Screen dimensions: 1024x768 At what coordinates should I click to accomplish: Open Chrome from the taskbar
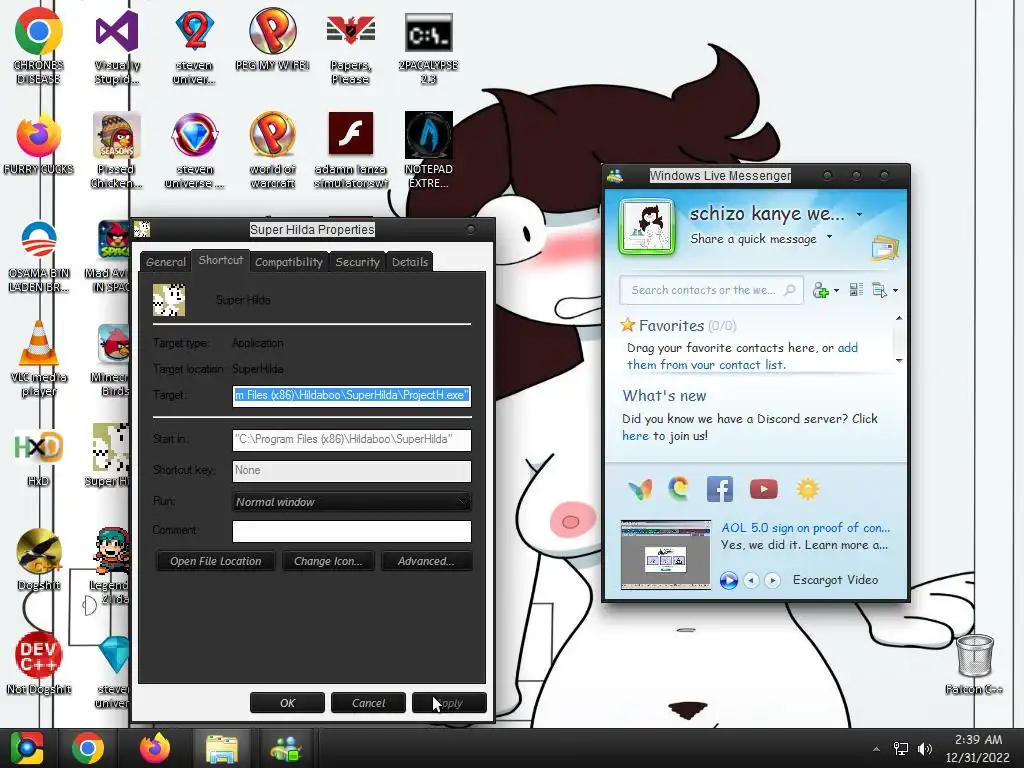coord(88,748)
